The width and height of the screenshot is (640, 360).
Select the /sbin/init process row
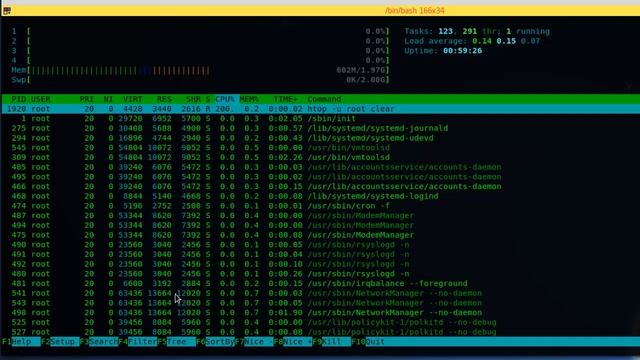pos(320,119)
